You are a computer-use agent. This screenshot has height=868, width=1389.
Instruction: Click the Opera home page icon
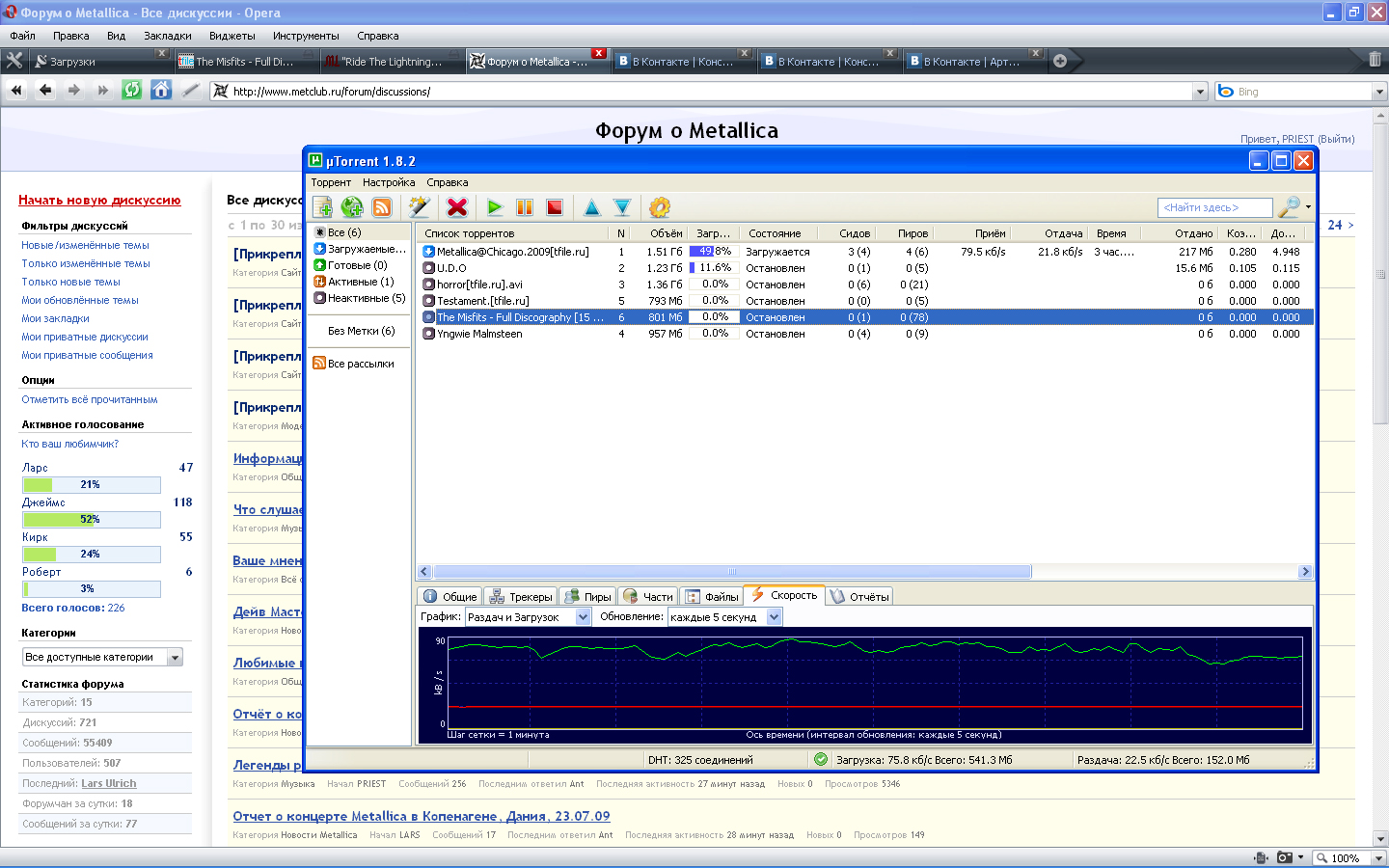click(x=161, y=91)
